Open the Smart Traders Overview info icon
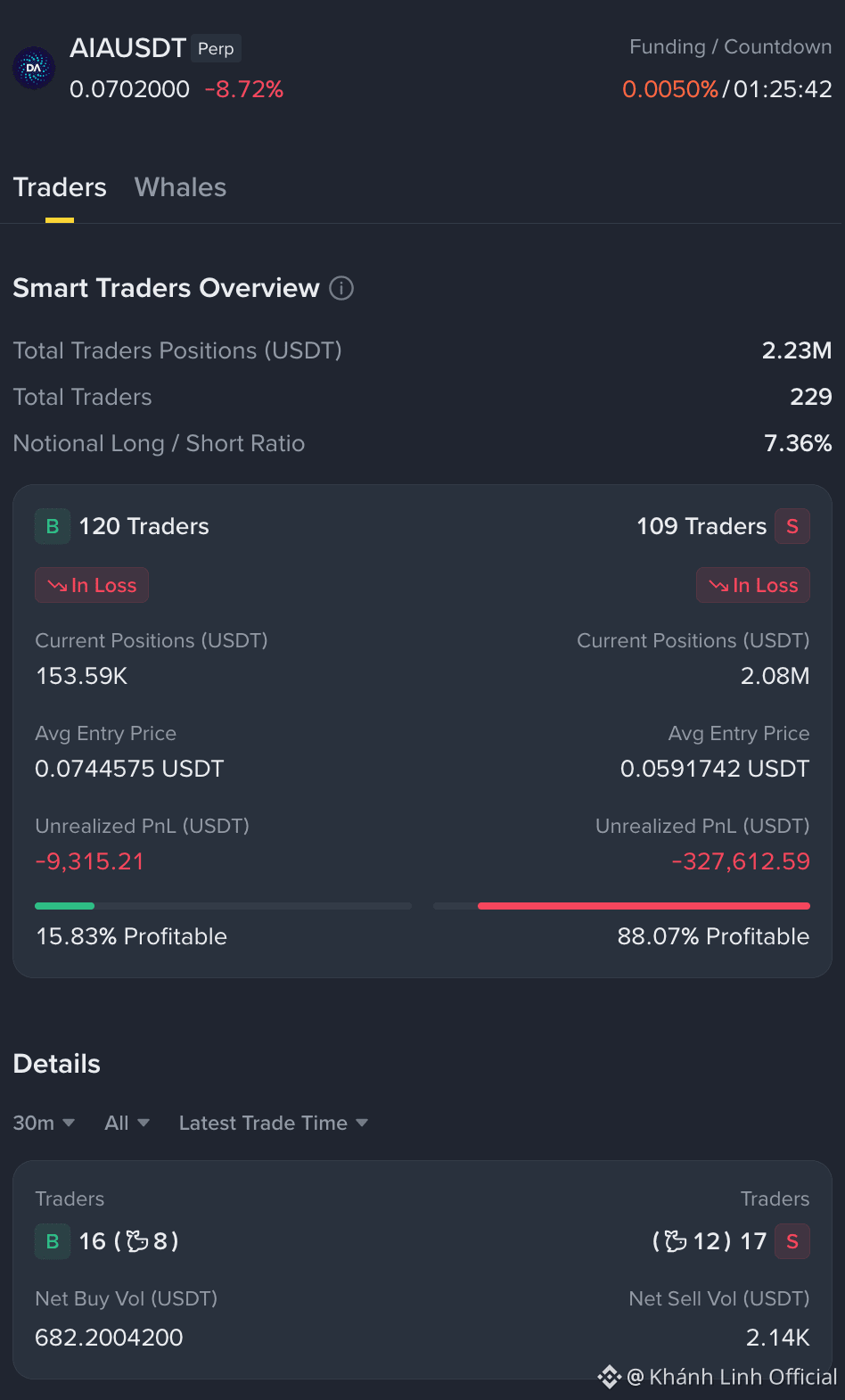Screen dimensions: 845x1400 [x=341, y=288]
